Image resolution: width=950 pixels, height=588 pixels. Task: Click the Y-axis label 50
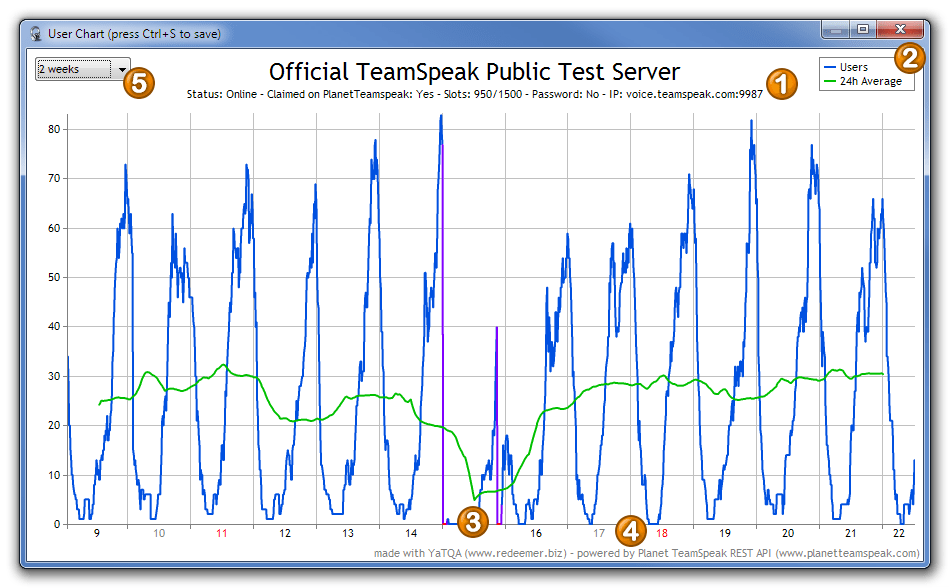click(54, 277)
